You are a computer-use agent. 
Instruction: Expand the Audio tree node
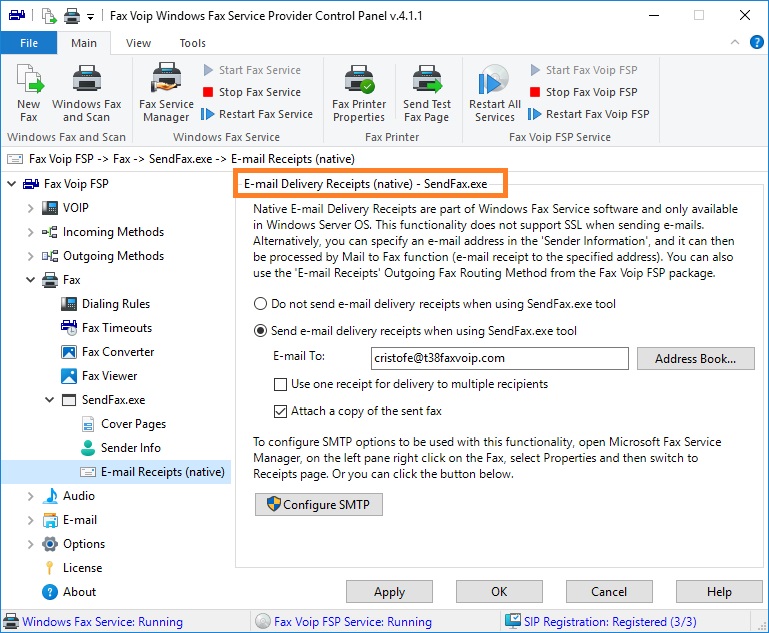click(30, 496)
